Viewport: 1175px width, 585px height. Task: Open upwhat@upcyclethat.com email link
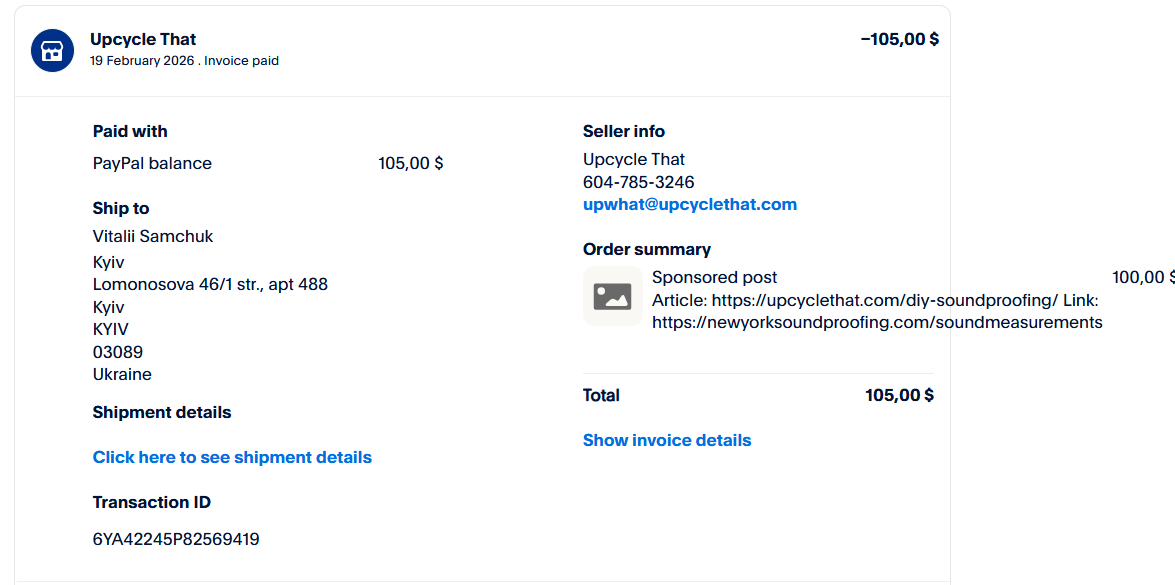point(689,204)
